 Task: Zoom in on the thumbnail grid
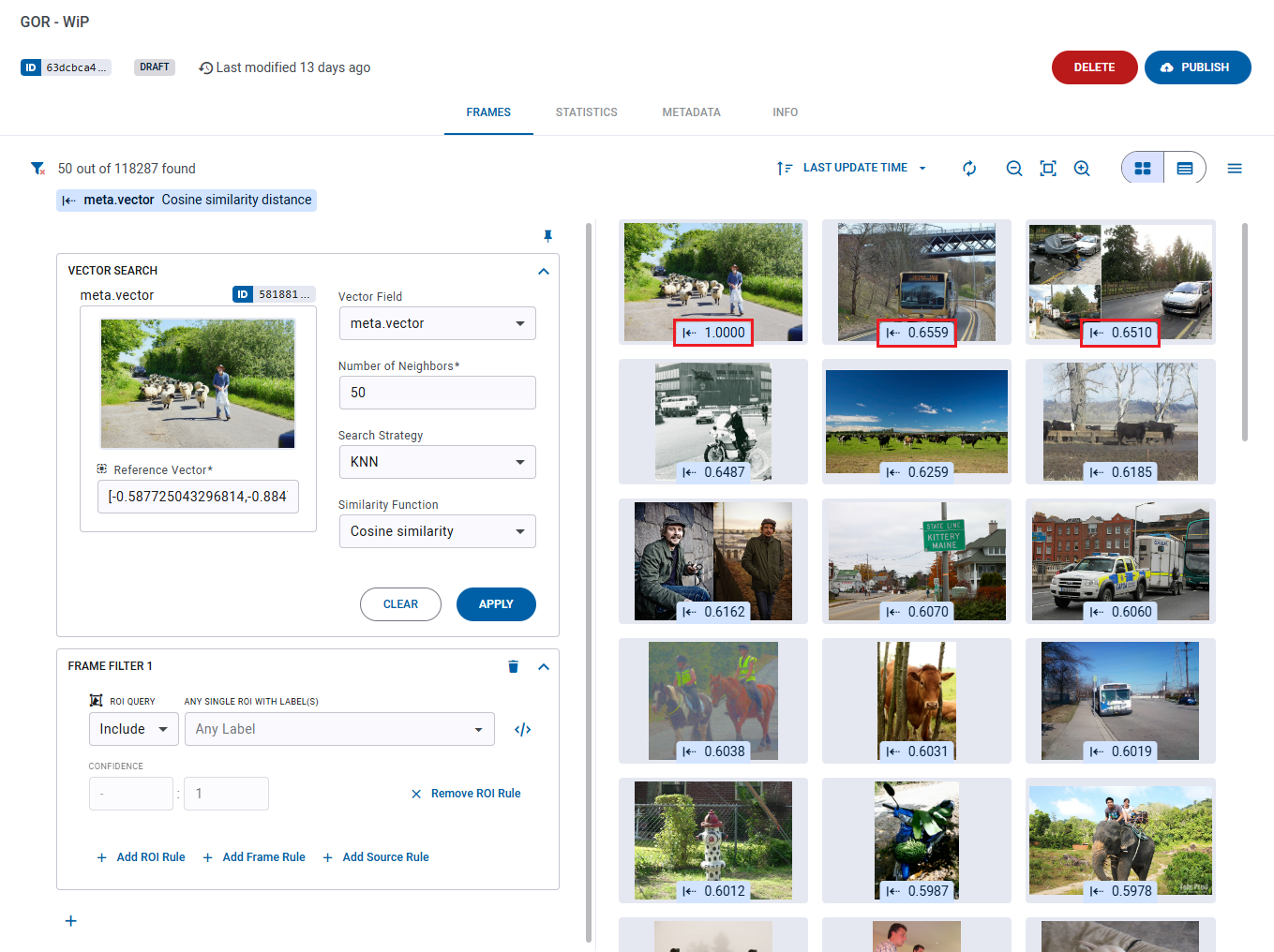(1082, 168)
